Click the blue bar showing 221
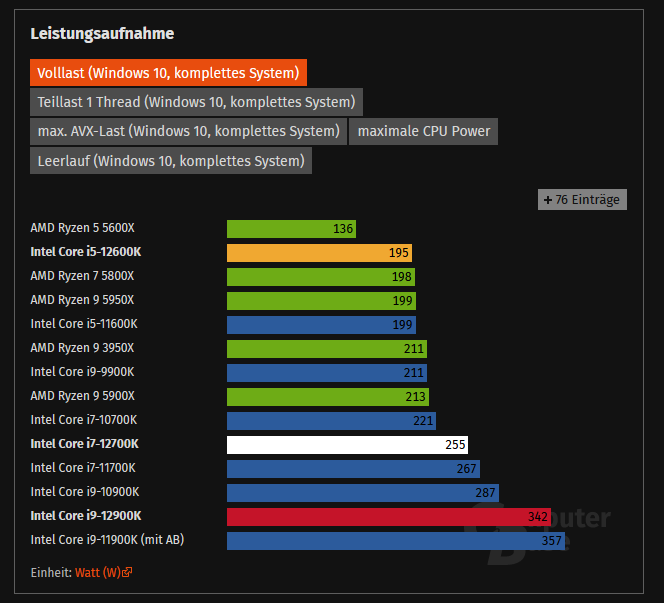The height and width of the screenshot is (603, 664). tap(332, 421)
